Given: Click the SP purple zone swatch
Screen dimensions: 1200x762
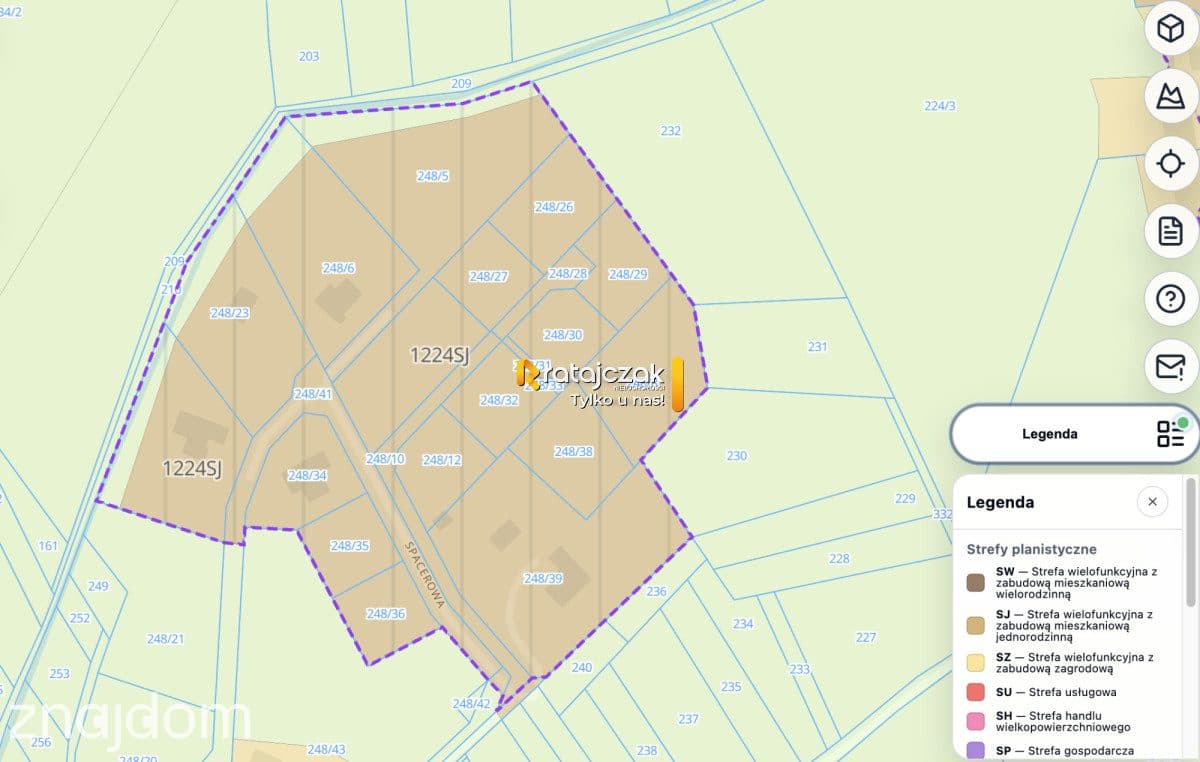Looking at the screenshot, I should pos(976,750).
